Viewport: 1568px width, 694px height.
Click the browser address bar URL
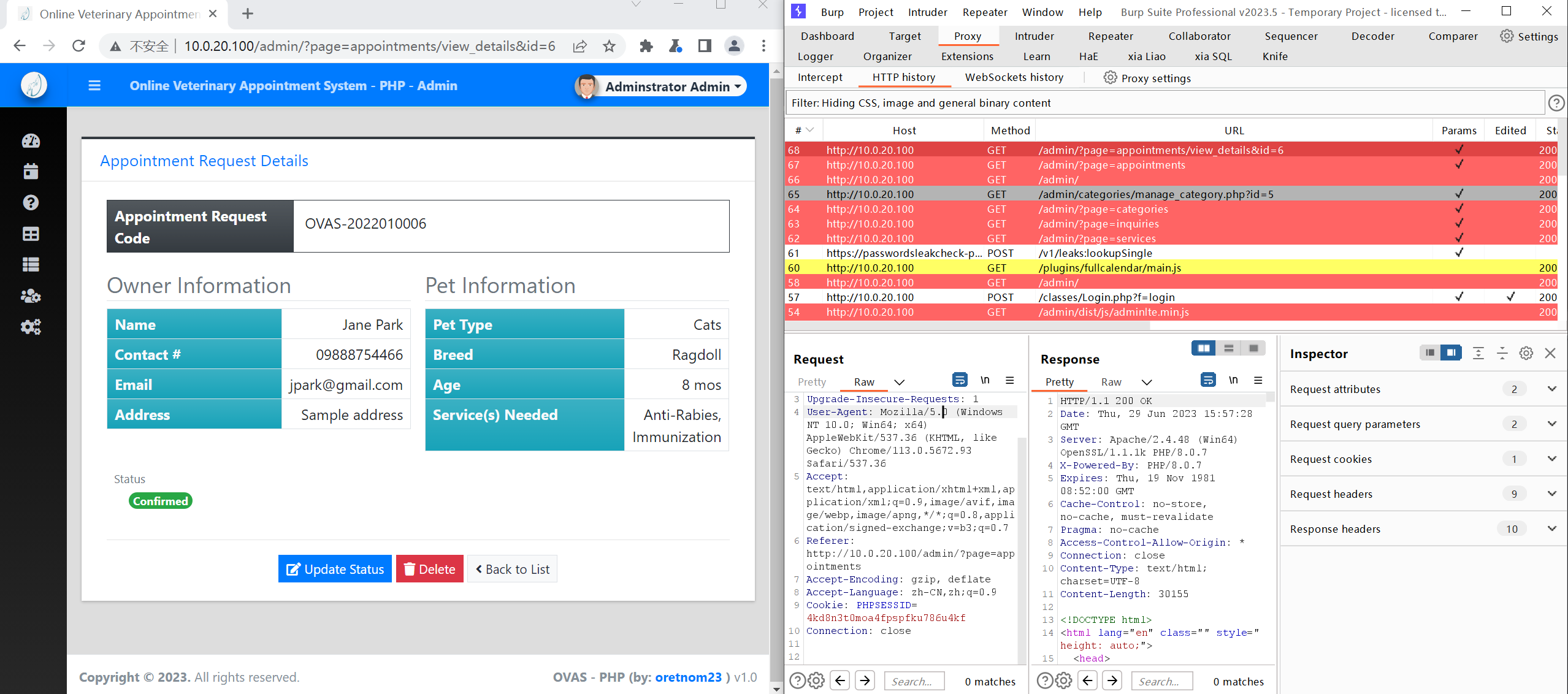coord(370,46)
